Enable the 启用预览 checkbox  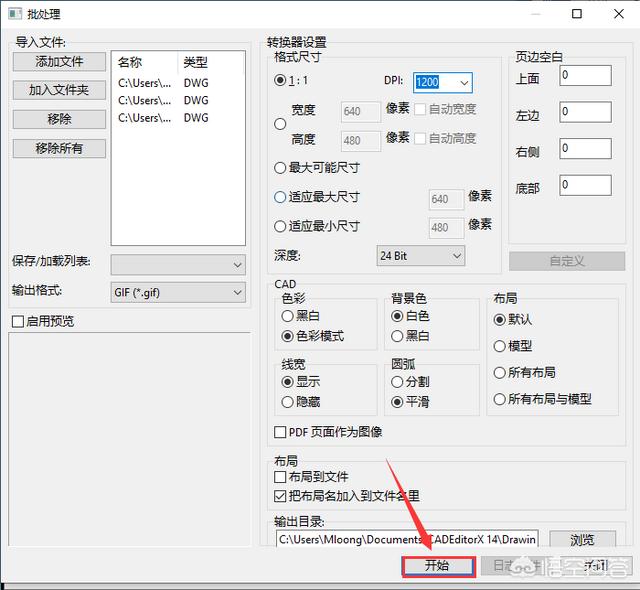[18, 322]
